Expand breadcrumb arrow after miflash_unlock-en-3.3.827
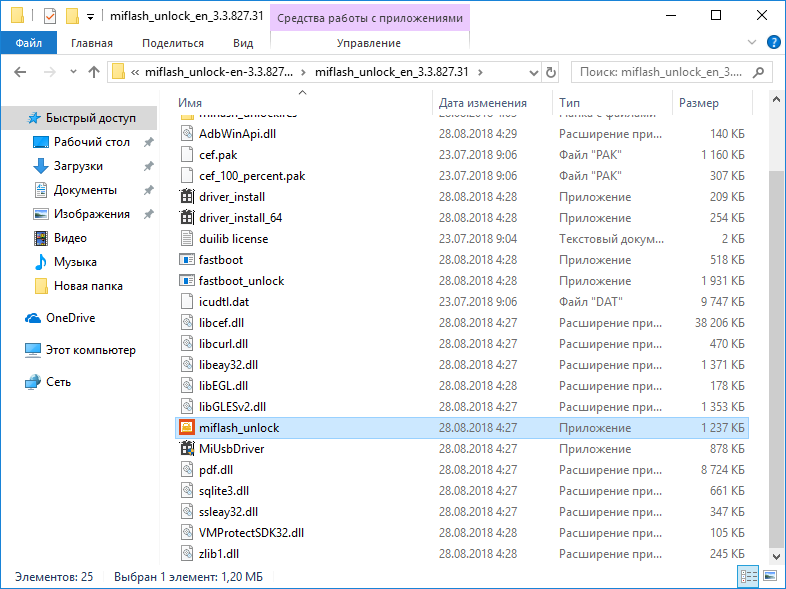 [303, 72]
